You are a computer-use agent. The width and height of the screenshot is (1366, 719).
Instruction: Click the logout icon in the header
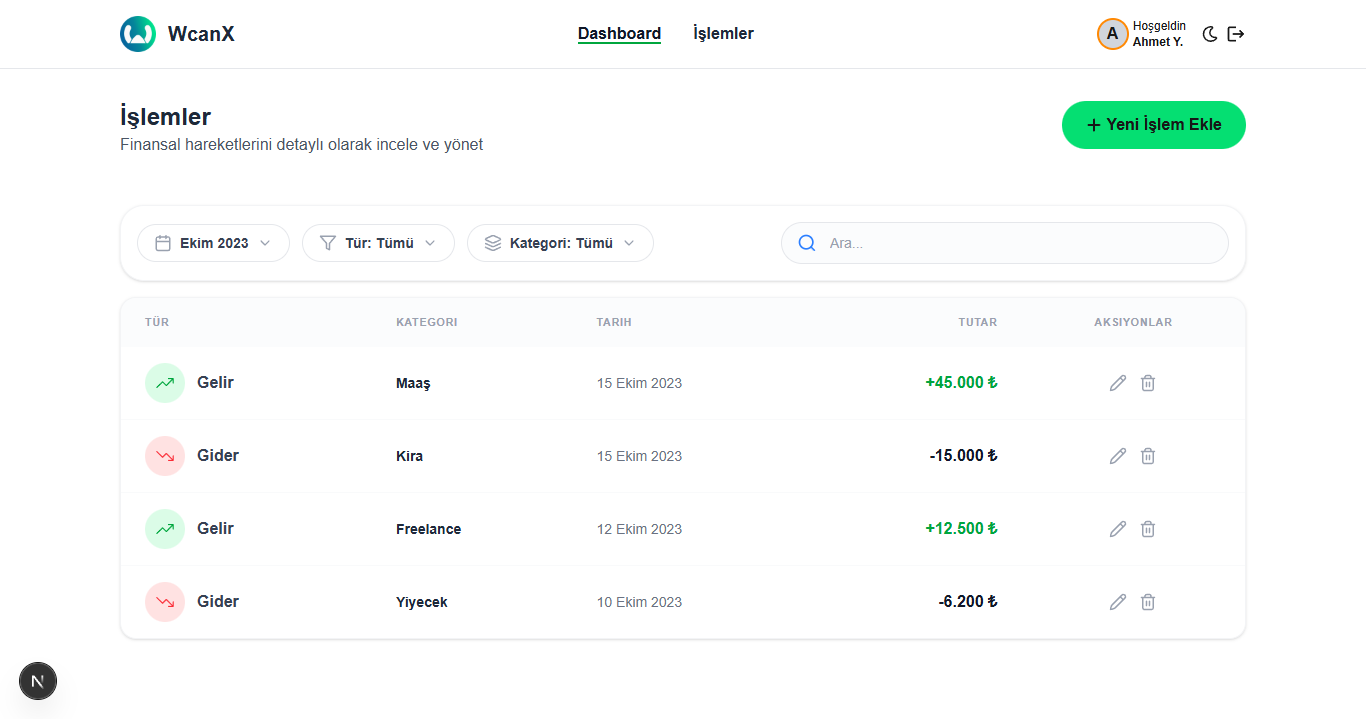tap(1236, 33)
